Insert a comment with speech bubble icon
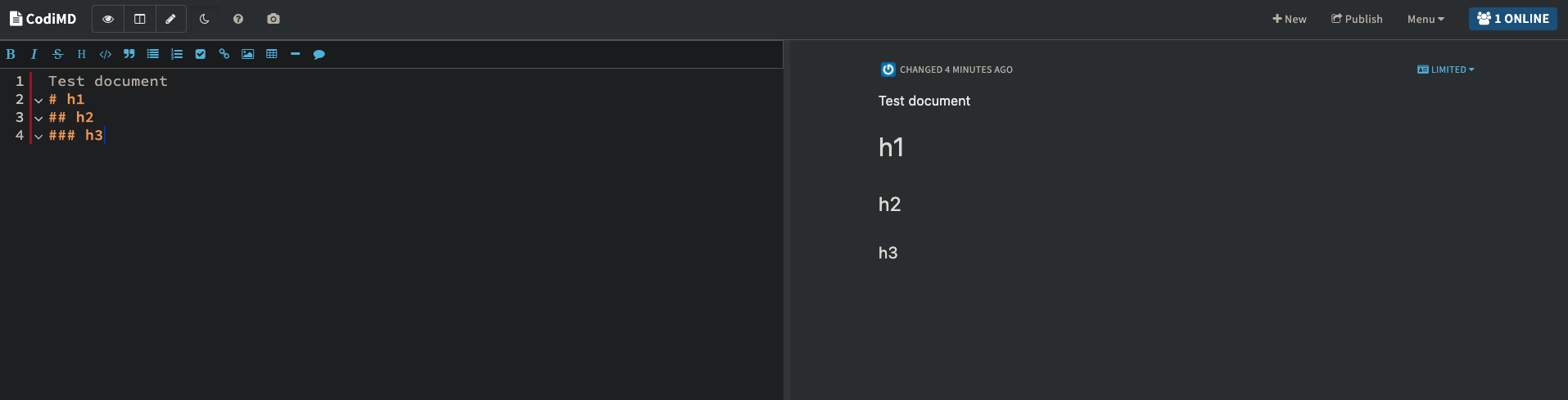Image resolution: width=1568 pixels, height=400 pixels. pos(319,54)
